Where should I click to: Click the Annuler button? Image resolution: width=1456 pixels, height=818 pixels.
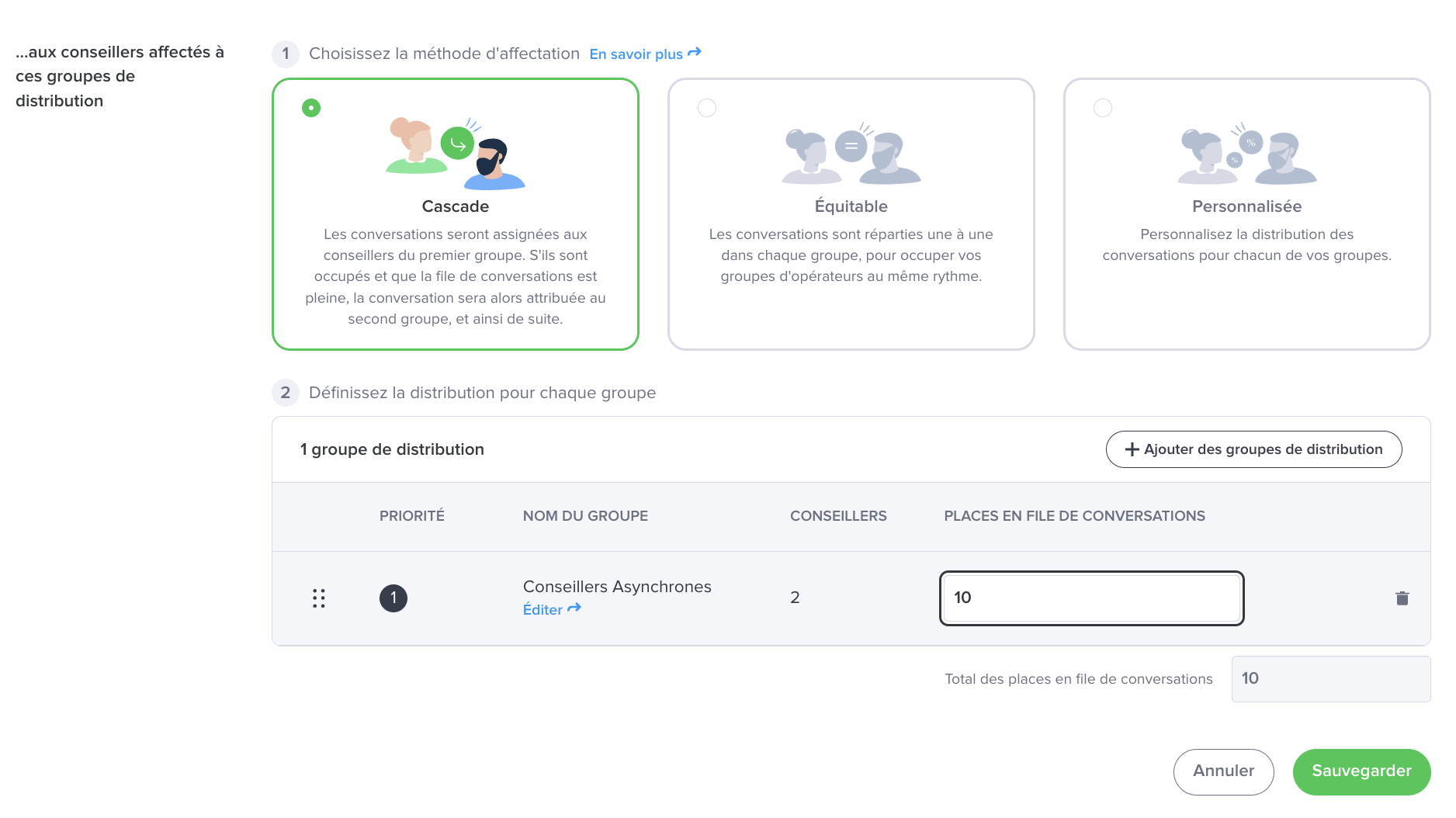click(x=1223, y=771)
